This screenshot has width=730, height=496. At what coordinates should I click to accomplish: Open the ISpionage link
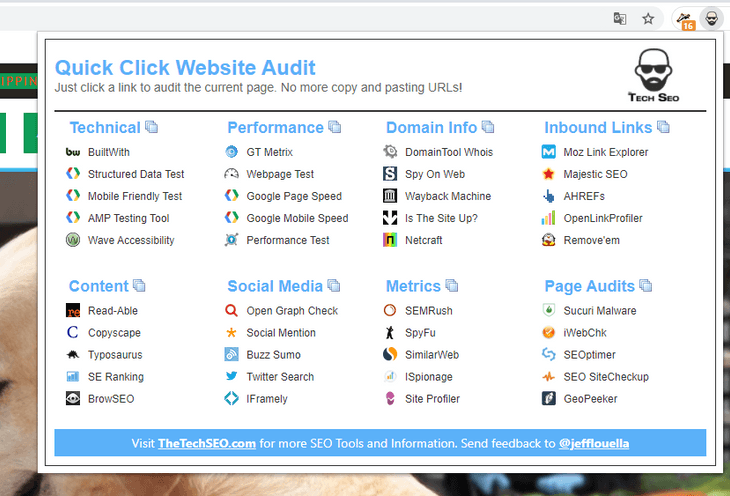tap(429, 377)
